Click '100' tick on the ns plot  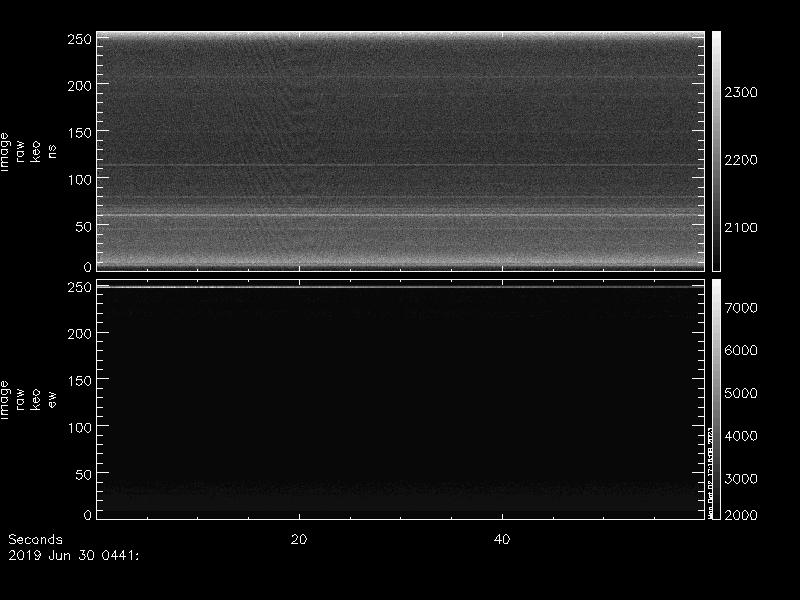[79, 180]
